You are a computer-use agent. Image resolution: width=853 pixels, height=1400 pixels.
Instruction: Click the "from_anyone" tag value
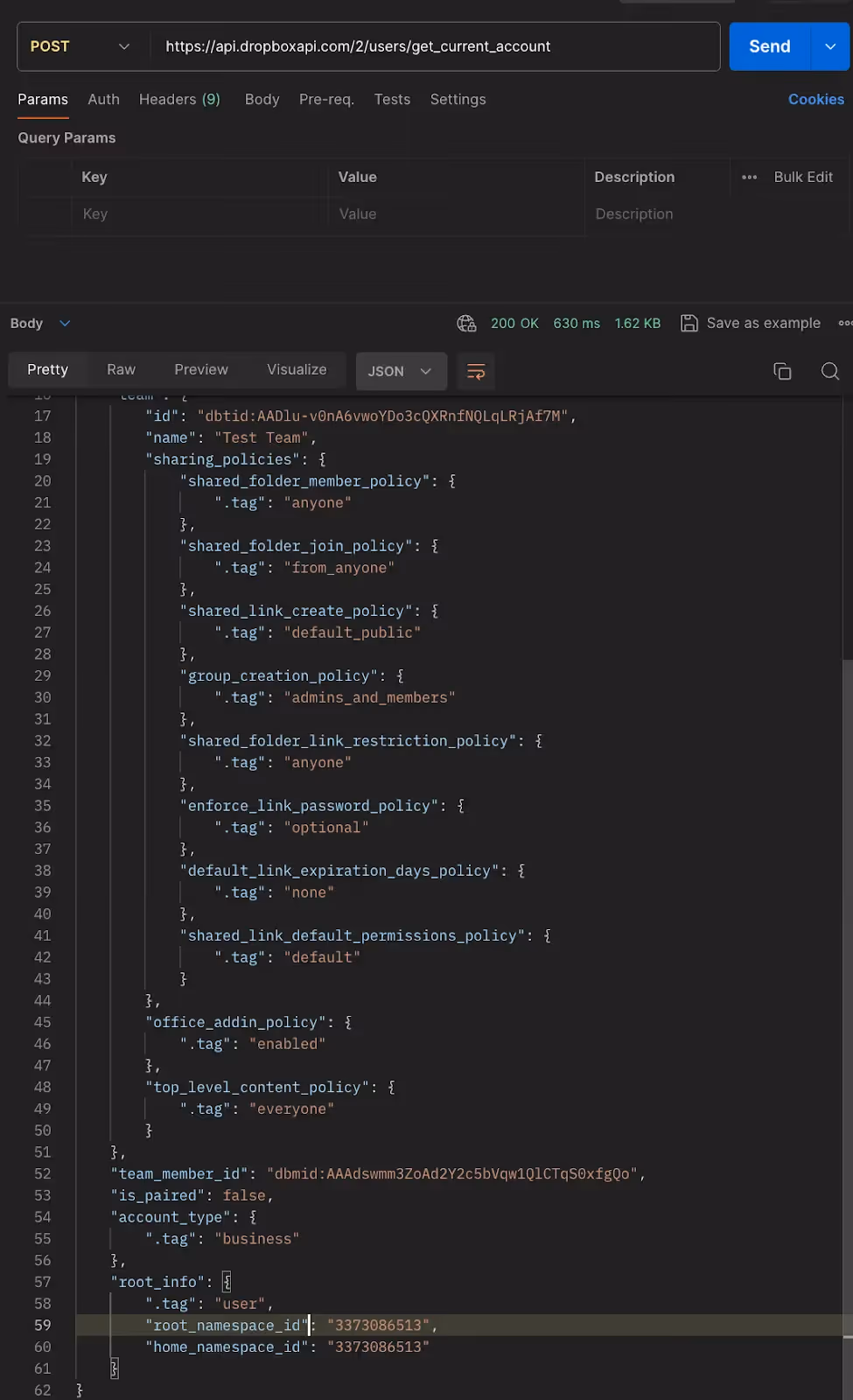pyautogui.click(x=339, y=568)
